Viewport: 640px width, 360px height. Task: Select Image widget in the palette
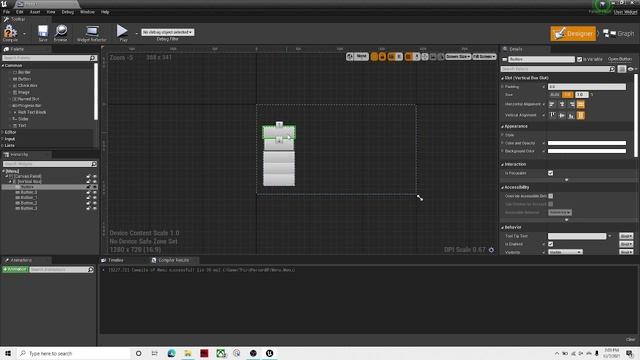click(24, 92)
